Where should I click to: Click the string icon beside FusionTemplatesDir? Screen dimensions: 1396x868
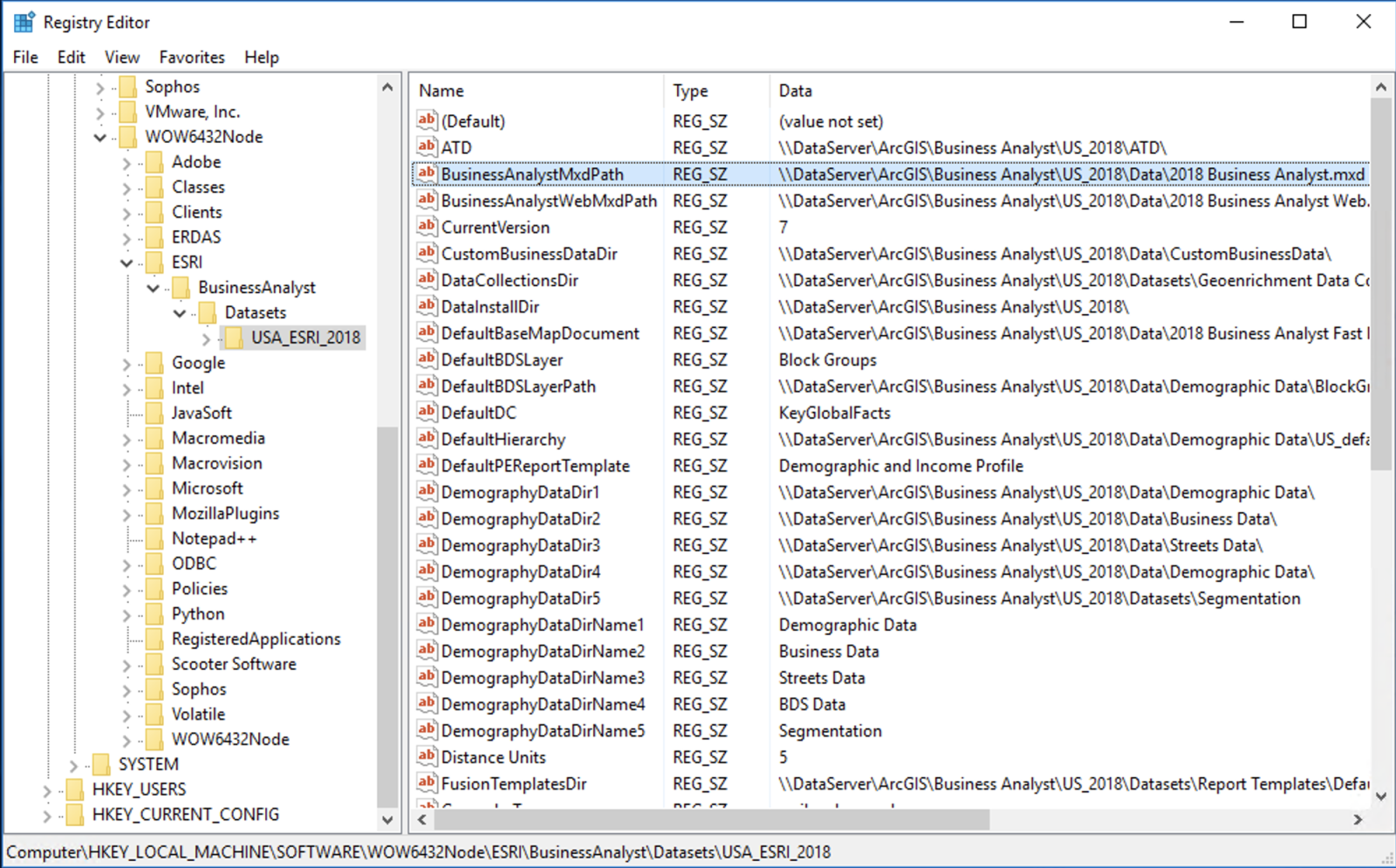click(x=427, y=783)
